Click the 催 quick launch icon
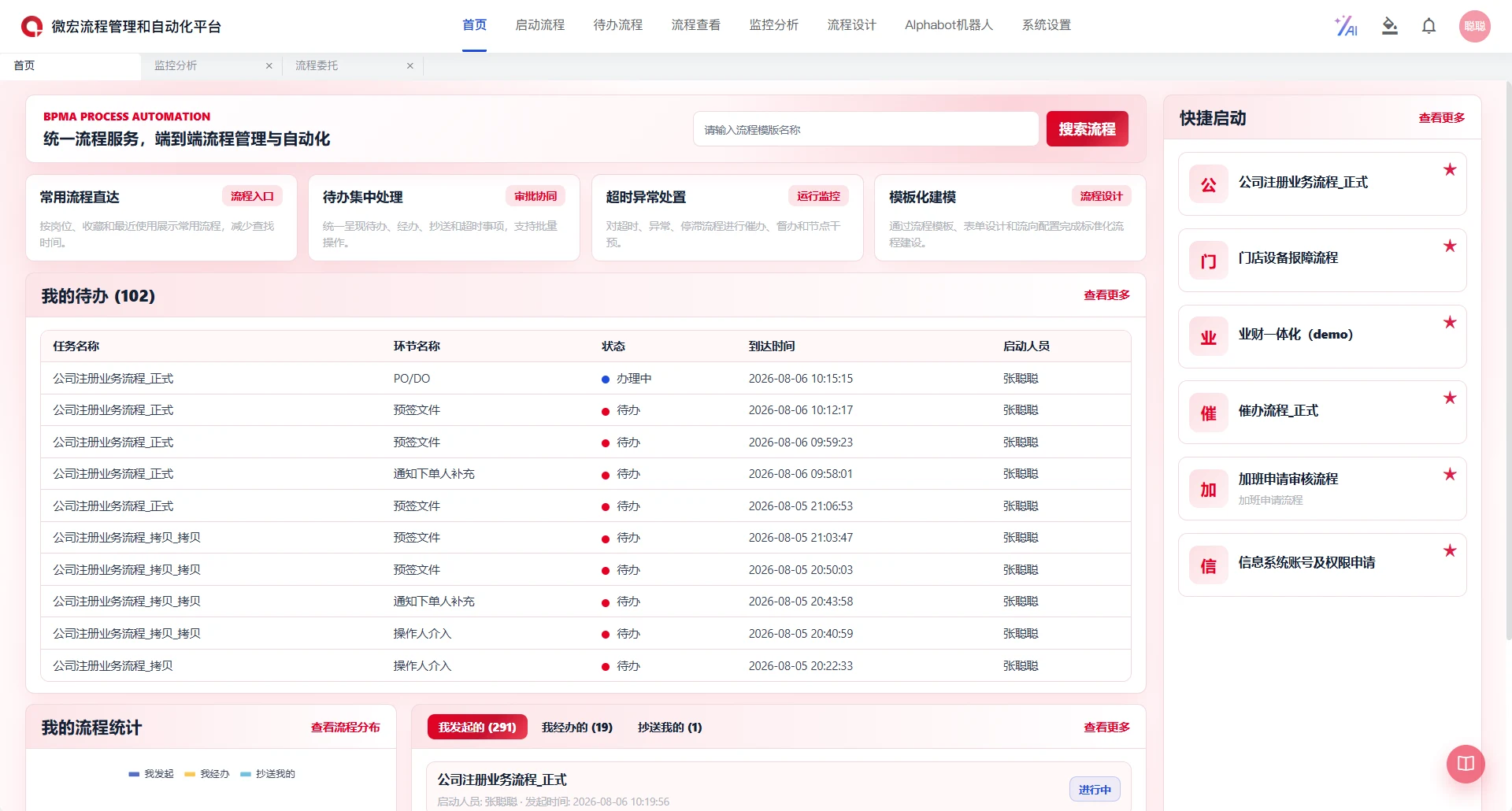This screenshot has width=1512, height=811. point(1208,413)
